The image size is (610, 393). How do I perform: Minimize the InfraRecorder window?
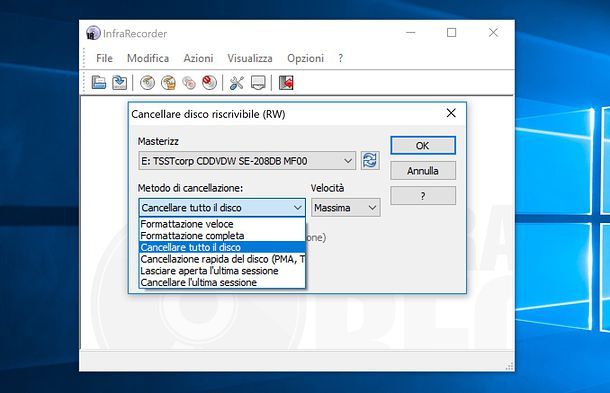point(411,33)
